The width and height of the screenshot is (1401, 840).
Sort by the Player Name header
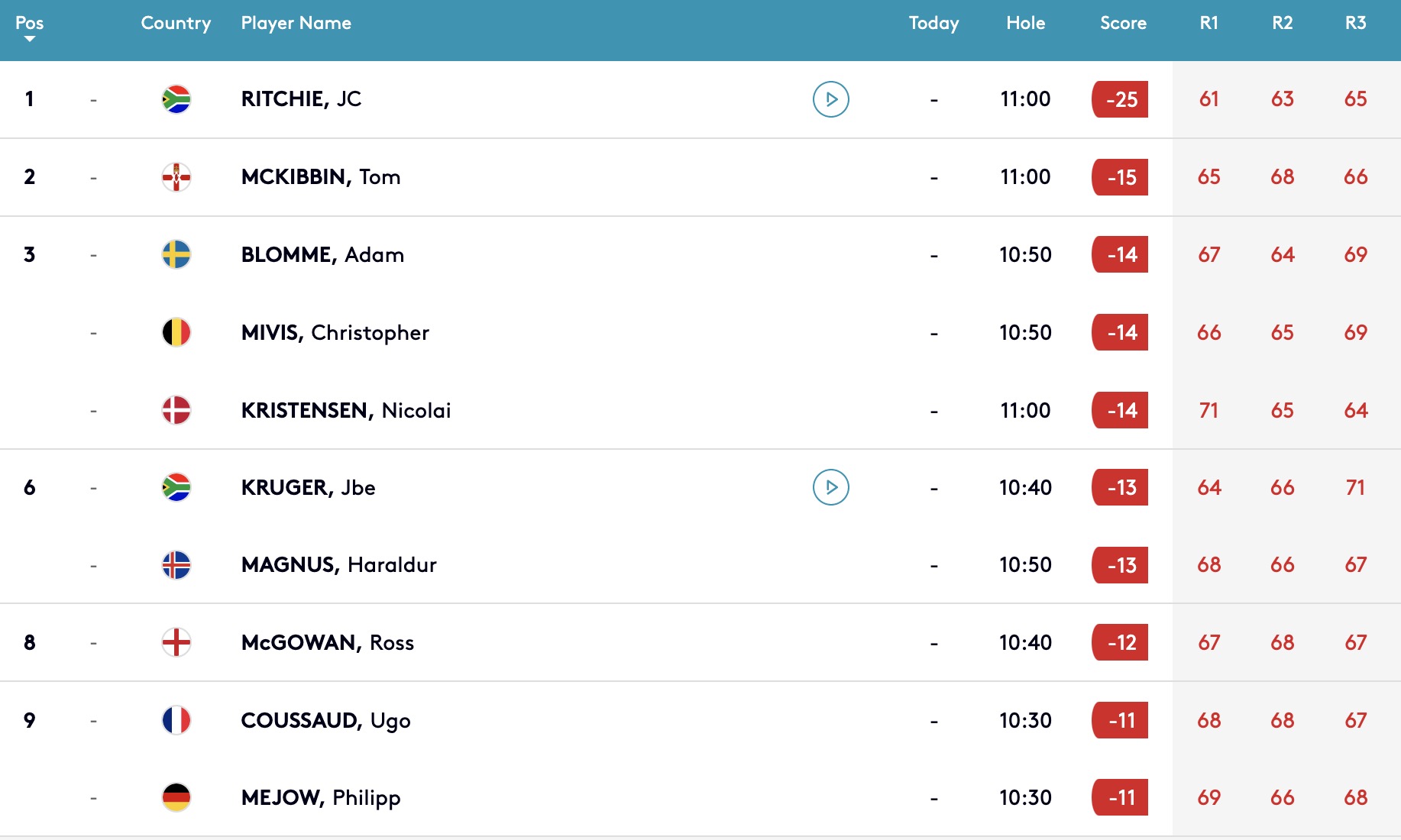click(x=296, y=24)
